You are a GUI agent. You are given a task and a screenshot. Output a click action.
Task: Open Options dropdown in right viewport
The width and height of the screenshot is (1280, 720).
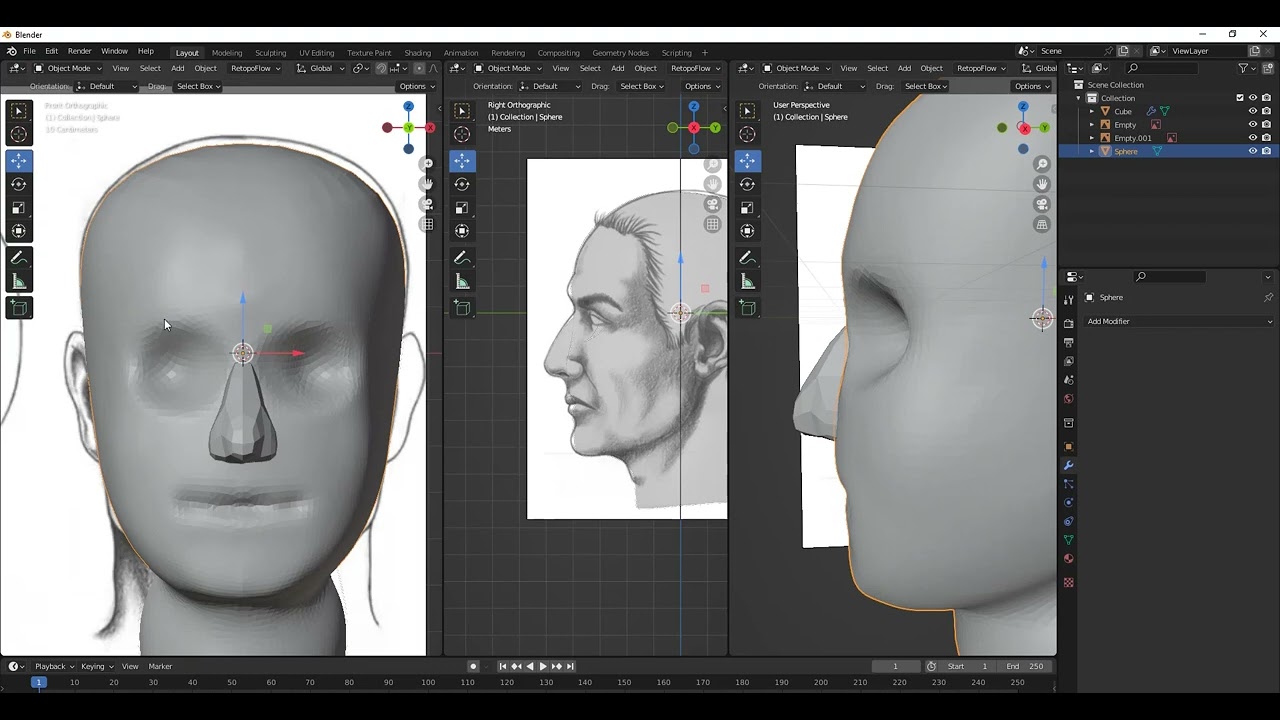pos(1032,86)
